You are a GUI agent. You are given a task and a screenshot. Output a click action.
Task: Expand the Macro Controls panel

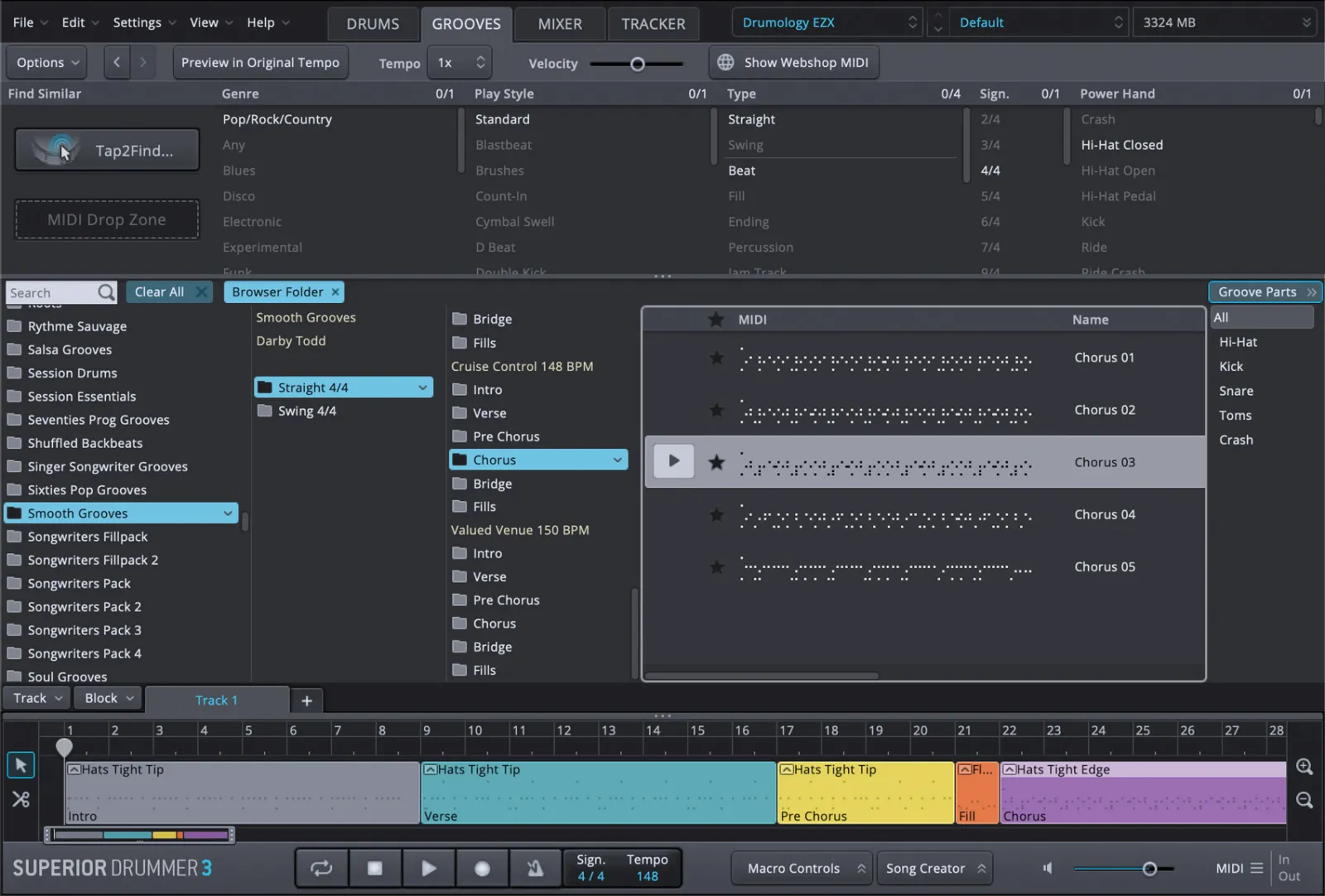pyautogui.click(x=802, y=868)
